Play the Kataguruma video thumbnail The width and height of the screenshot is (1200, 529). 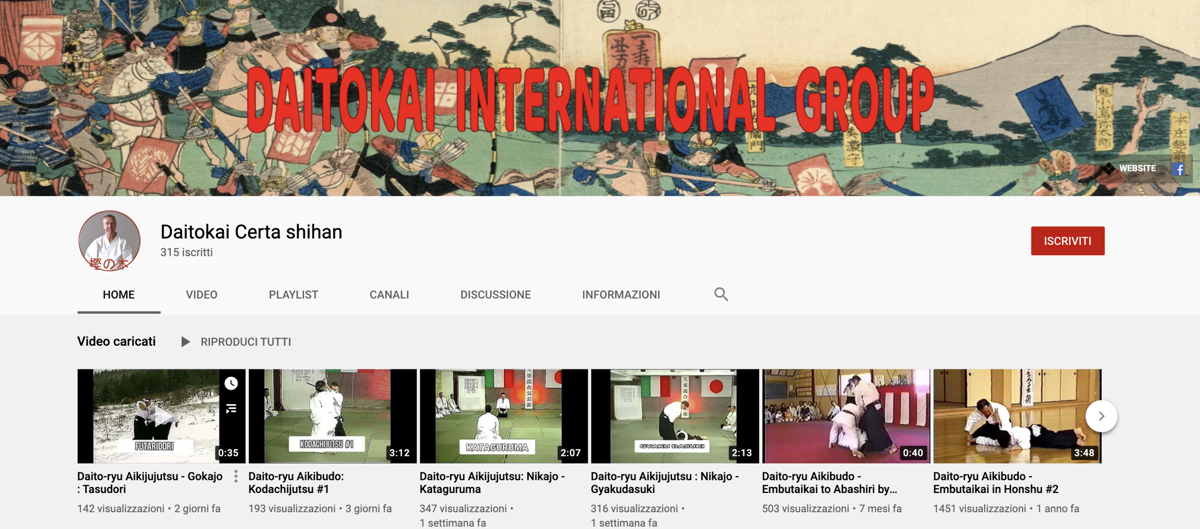click(503, 416)
